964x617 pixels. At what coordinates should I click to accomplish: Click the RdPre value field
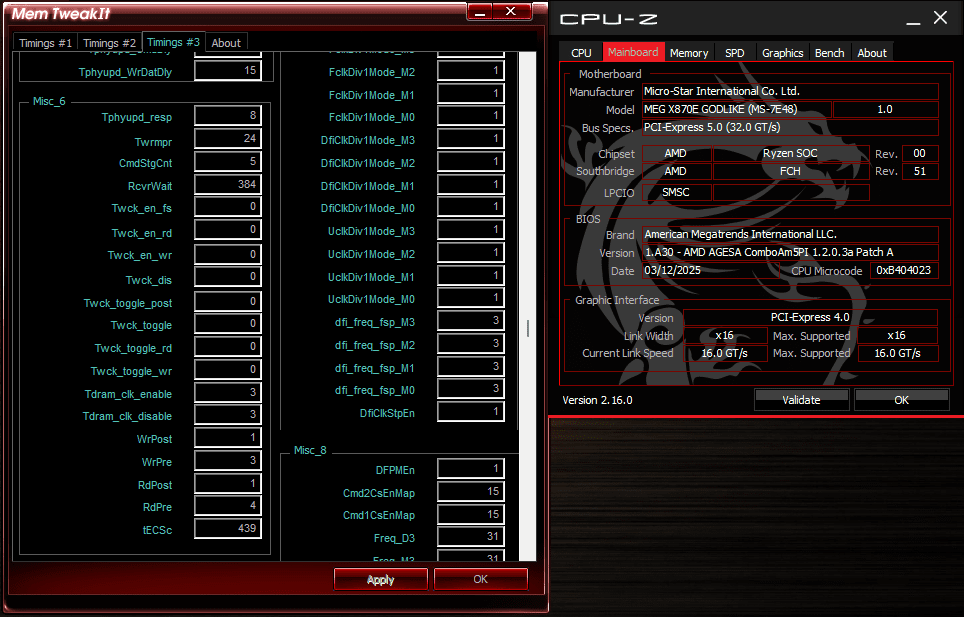click(x=227, y=506)
